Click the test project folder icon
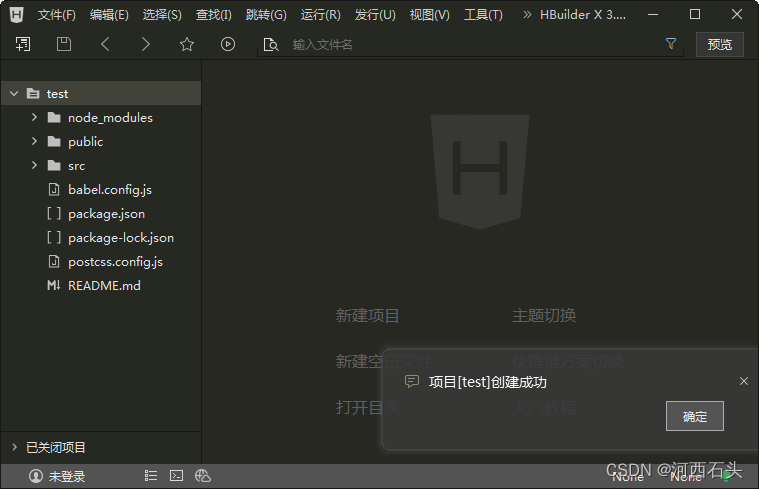The image size is (759, 489). (x=33, y=93)
